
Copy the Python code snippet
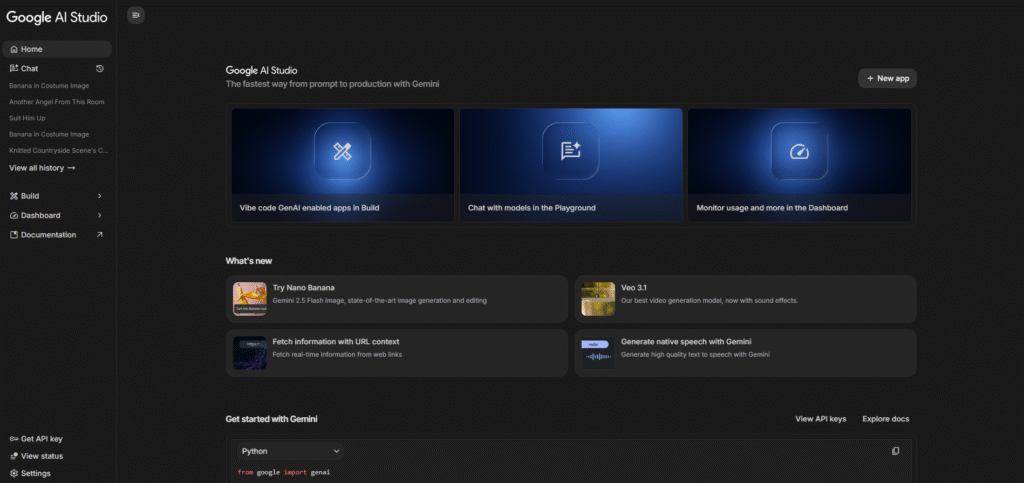click(895, 451)
